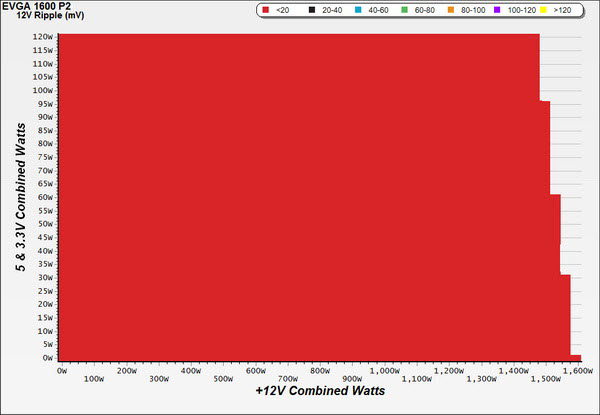Screen dimensions: 600x415
Task: Click the 1,400w x-axis label
Action: click(514, 371)
